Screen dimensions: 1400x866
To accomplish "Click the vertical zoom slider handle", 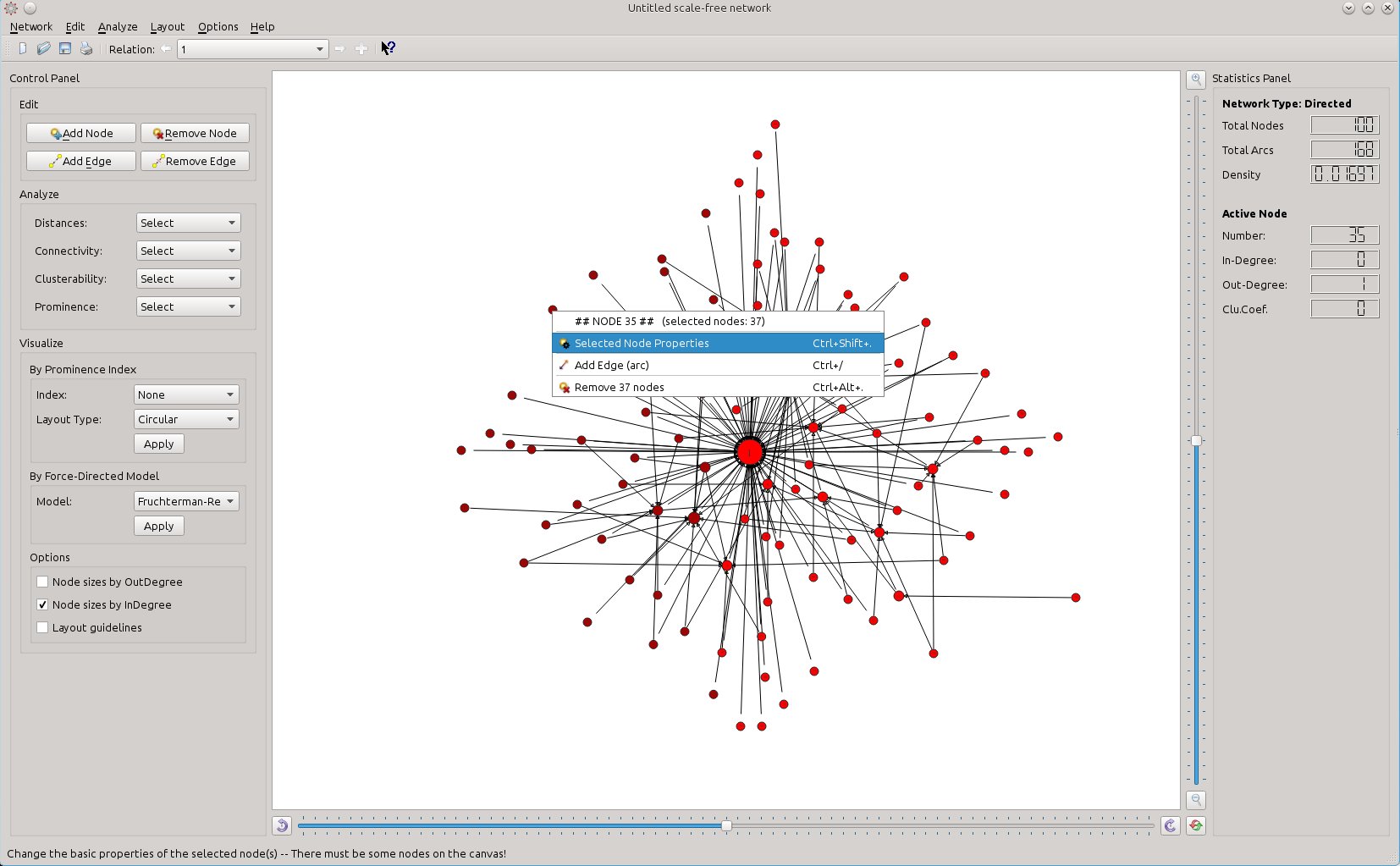I will [1196, 440].
